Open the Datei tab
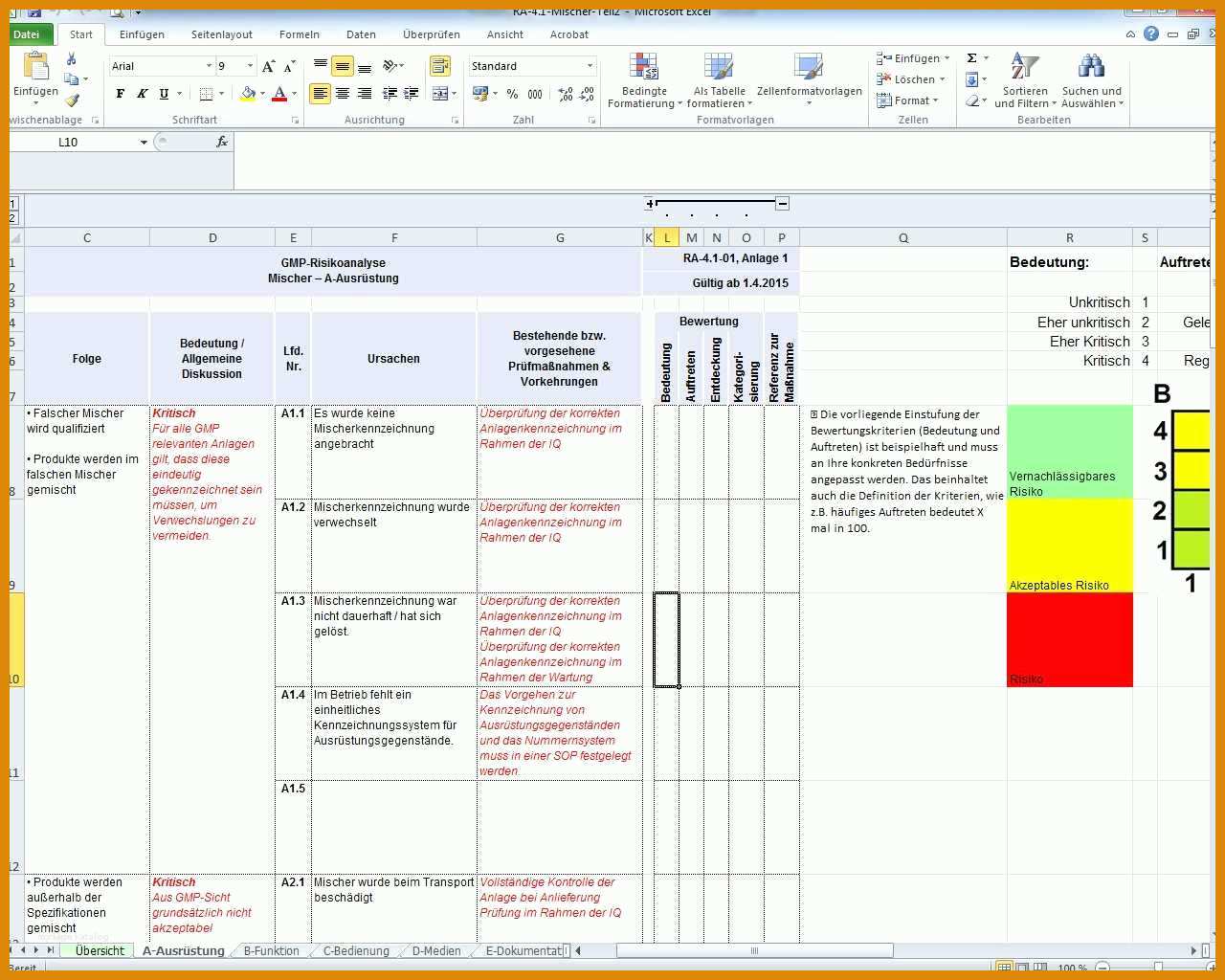This screenshot has width=1225, height=980. tap(27, 34)
